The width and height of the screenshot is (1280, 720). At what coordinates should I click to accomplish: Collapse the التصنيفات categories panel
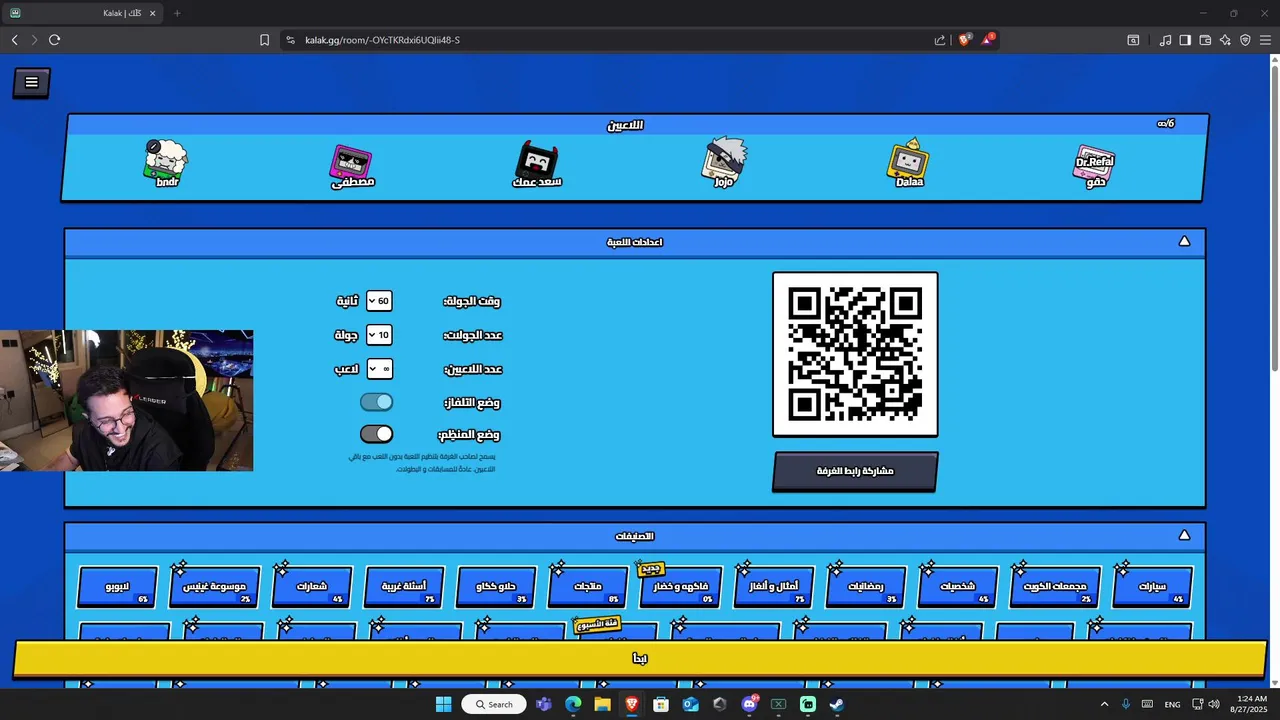tap(1184, 535)
